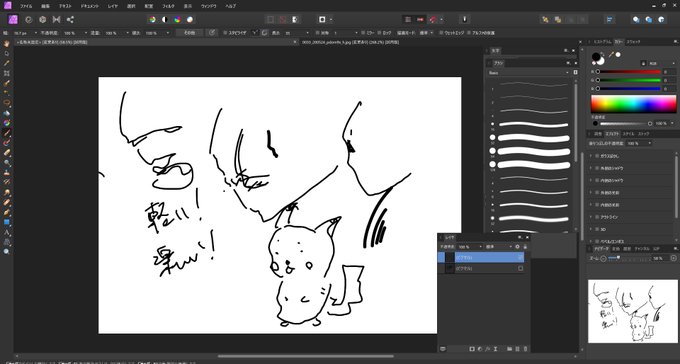Viewport: 680px width, 364px height.
Task: Apply Auto Contrast from the top toolbar
Action: coord(165,20)
